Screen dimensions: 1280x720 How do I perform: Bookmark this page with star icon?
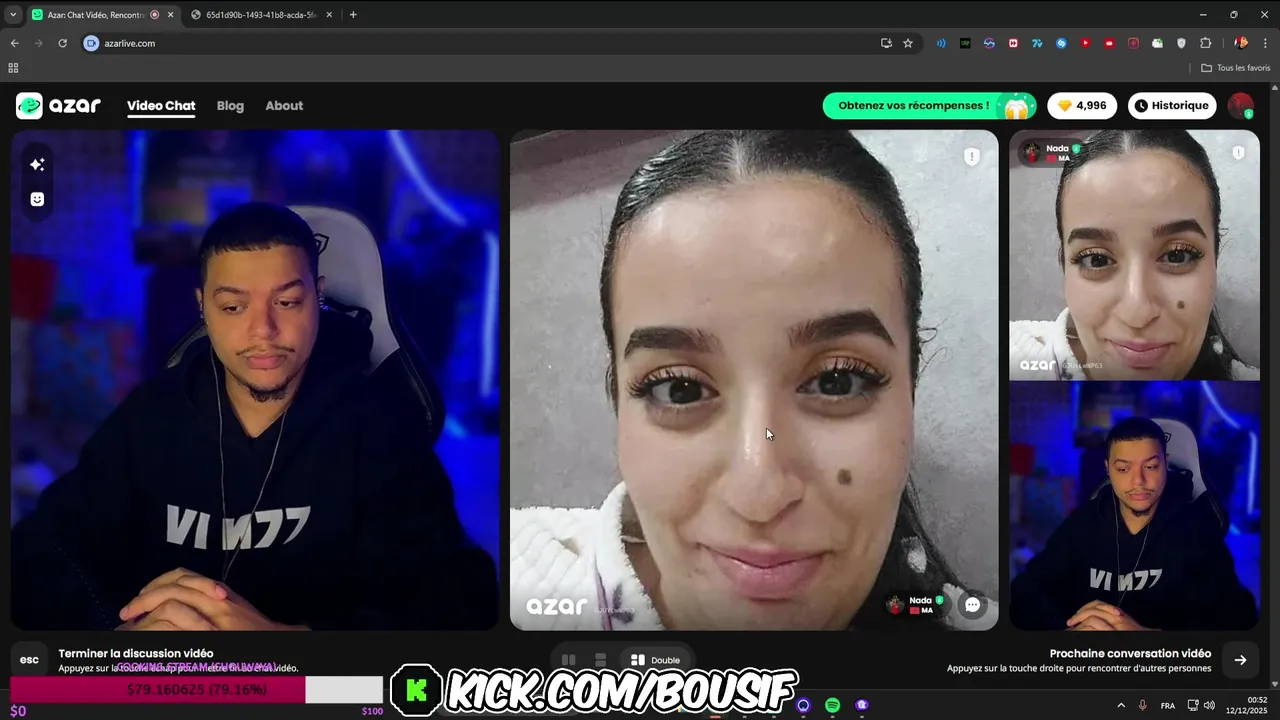click(x=908, y=43)
